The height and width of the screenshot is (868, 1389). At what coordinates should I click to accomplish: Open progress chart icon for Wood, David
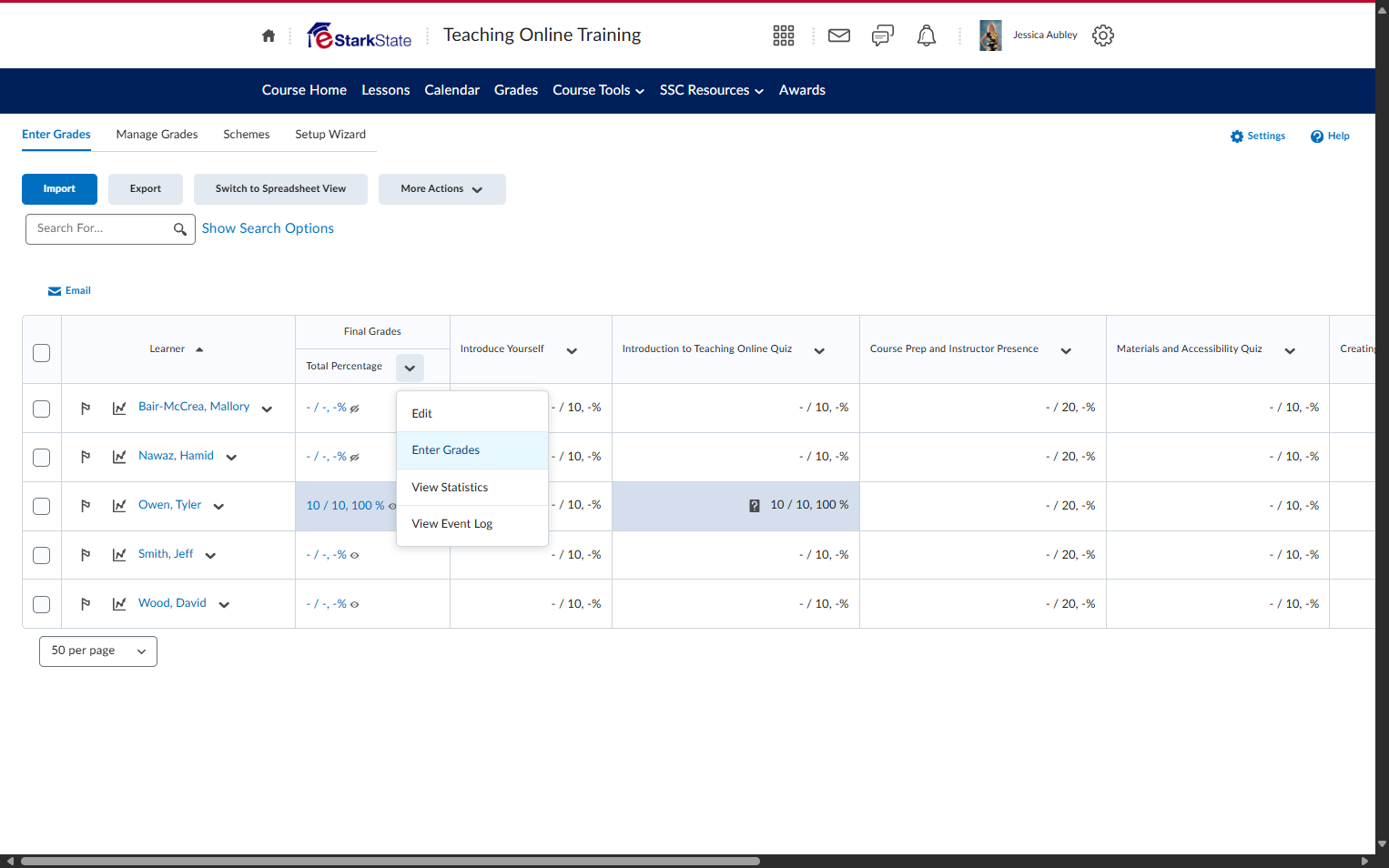click(119, 604)
